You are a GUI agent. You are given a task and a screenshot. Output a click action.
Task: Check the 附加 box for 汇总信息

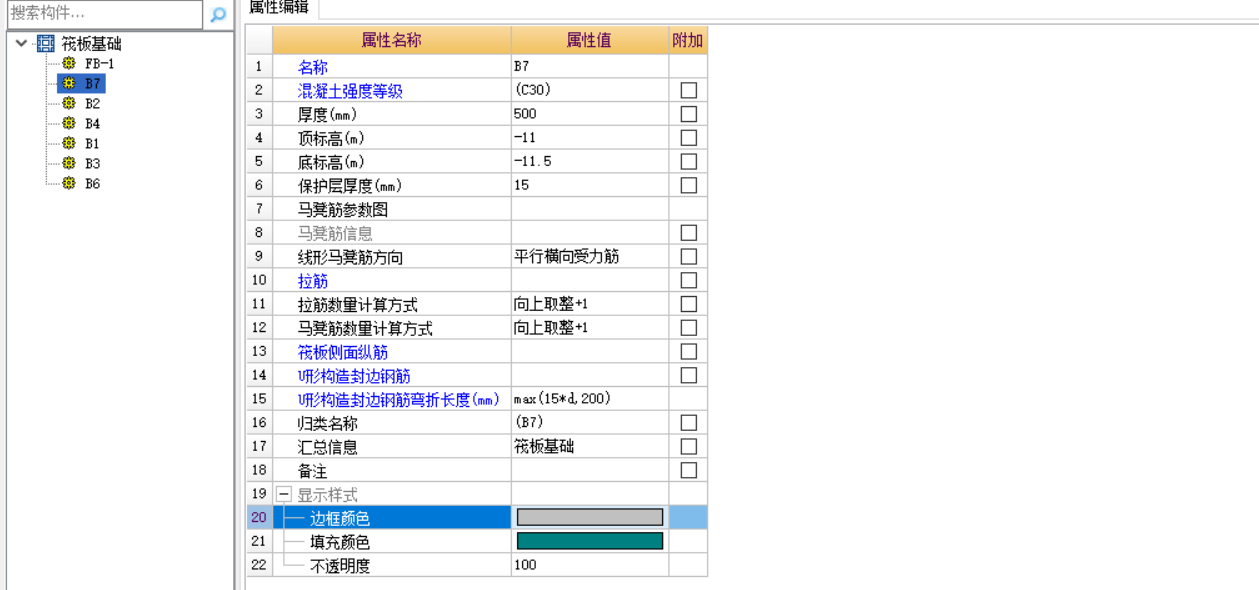[688, 446]
